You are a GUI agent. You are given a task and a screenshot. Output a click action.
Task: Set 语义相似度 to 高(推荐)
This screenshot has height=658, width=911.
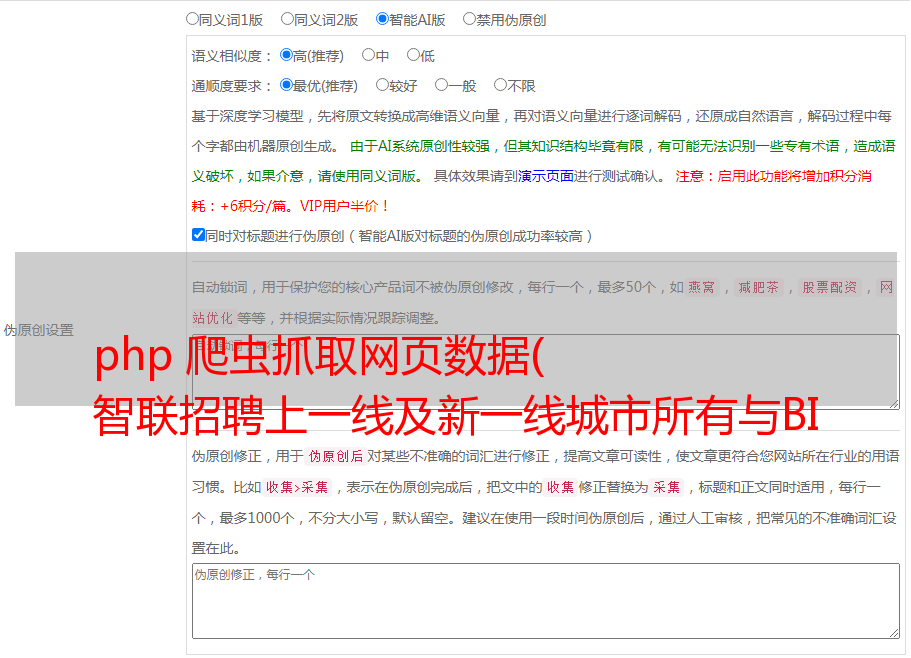point(286,55)
